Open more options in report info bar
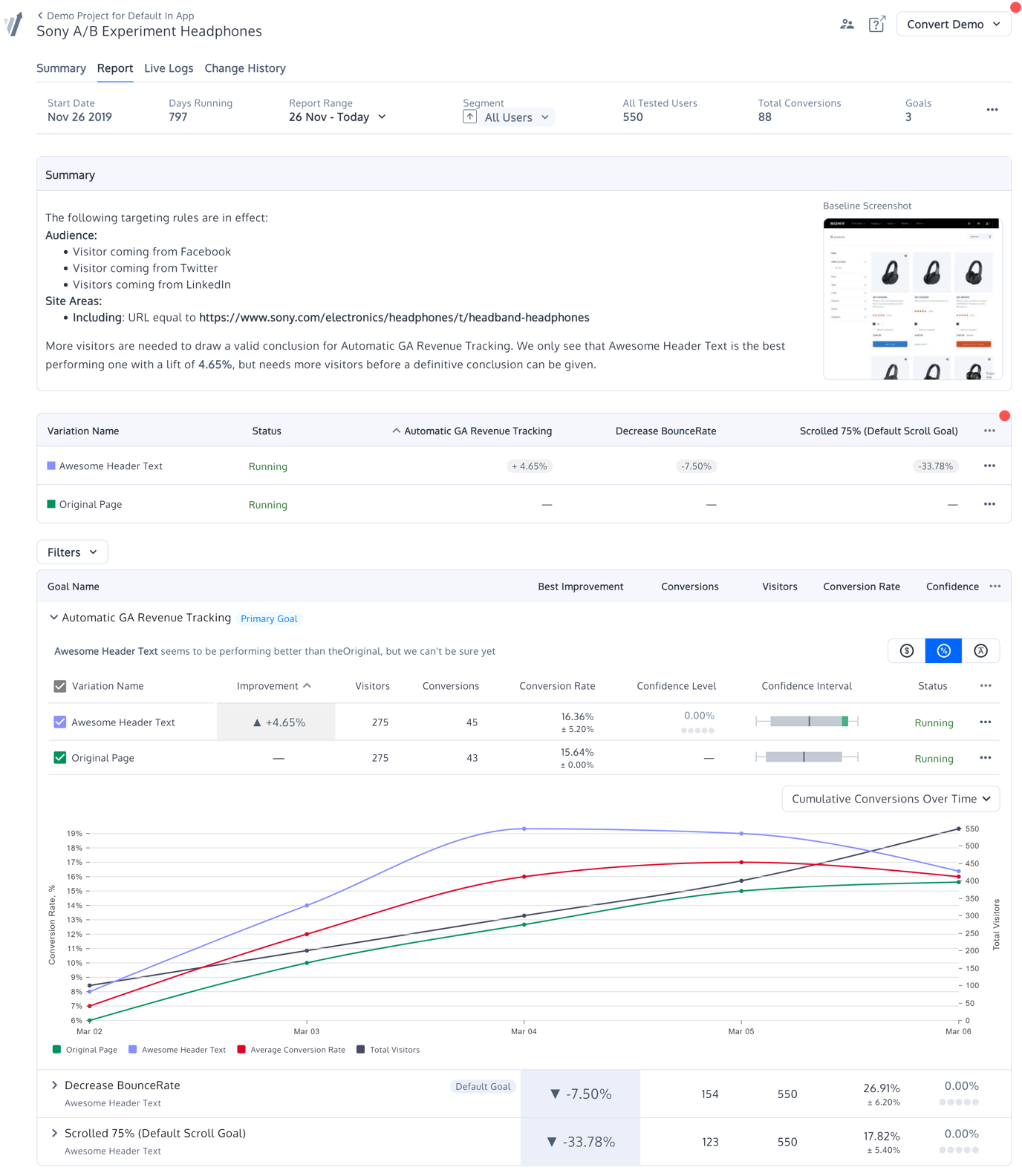The width and height of the screenshot is (1022, 1176). 992,110
